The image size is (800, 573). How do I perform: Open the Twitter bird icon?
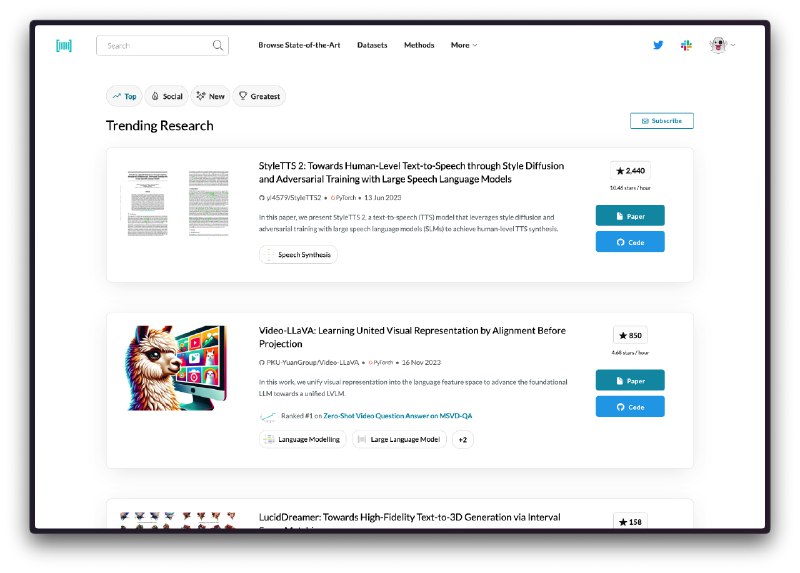pyautogui.click(x=658, y=45)
